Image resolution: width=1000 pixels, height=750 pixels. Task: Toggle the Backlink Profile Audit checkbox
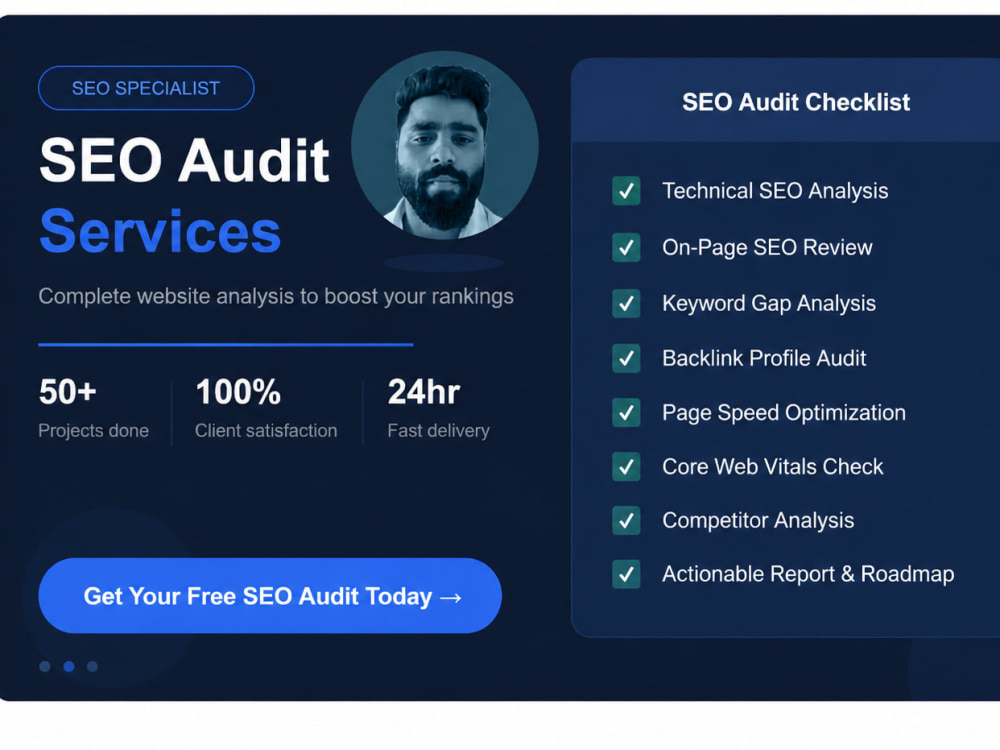tap(626, 358)
